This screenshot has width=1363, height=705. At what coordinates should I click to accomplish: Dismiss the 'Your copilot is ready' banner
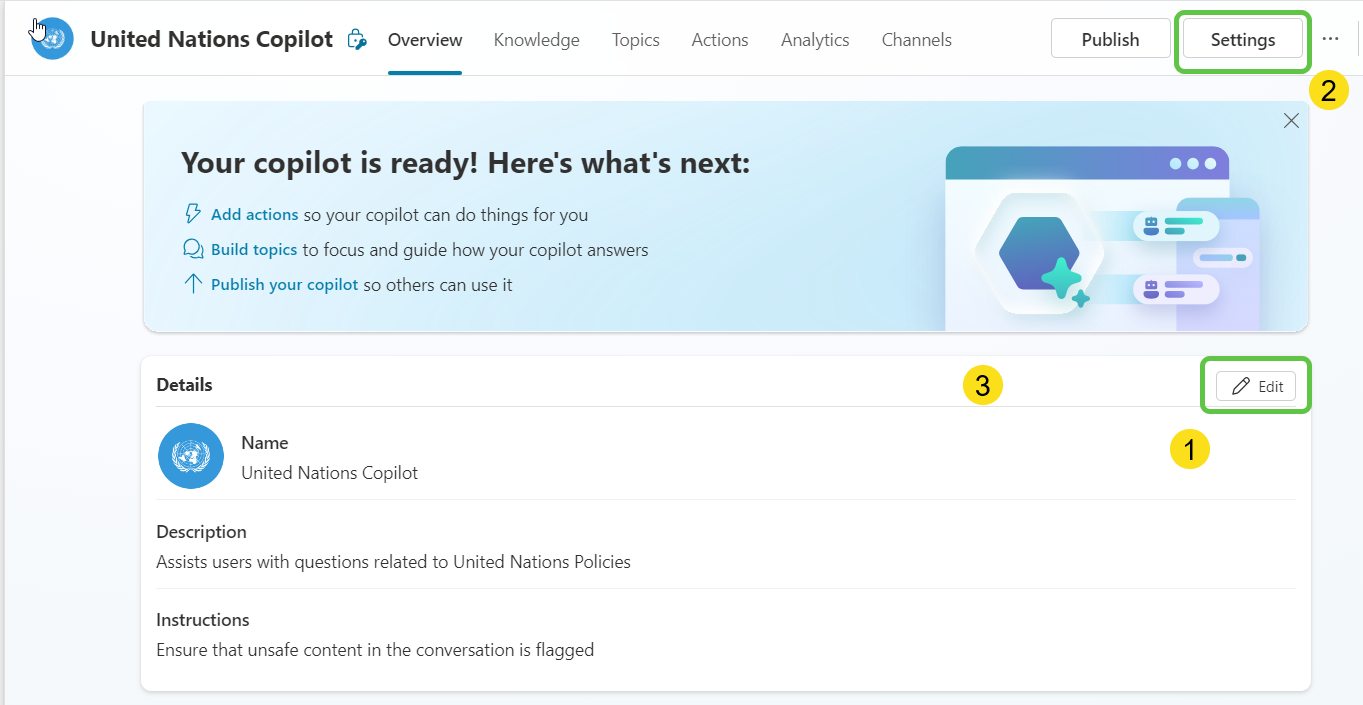tap(1291, 121)
